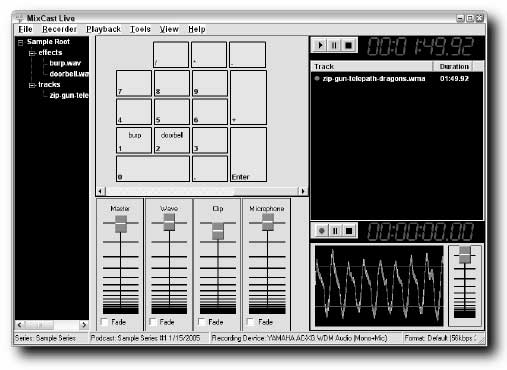Click the keypad slash pad

171,55
